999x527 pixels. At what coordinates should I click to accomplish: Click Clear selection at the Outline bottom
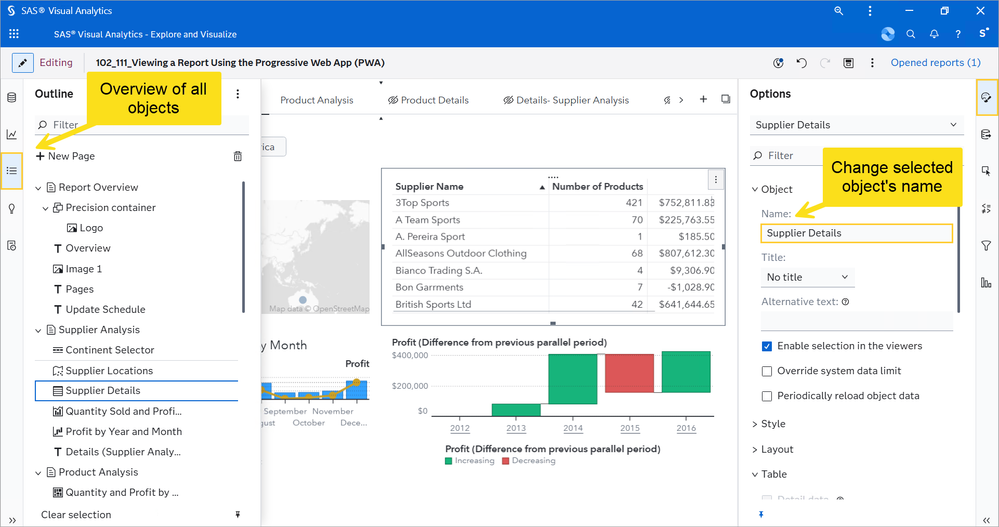point(76,514)
